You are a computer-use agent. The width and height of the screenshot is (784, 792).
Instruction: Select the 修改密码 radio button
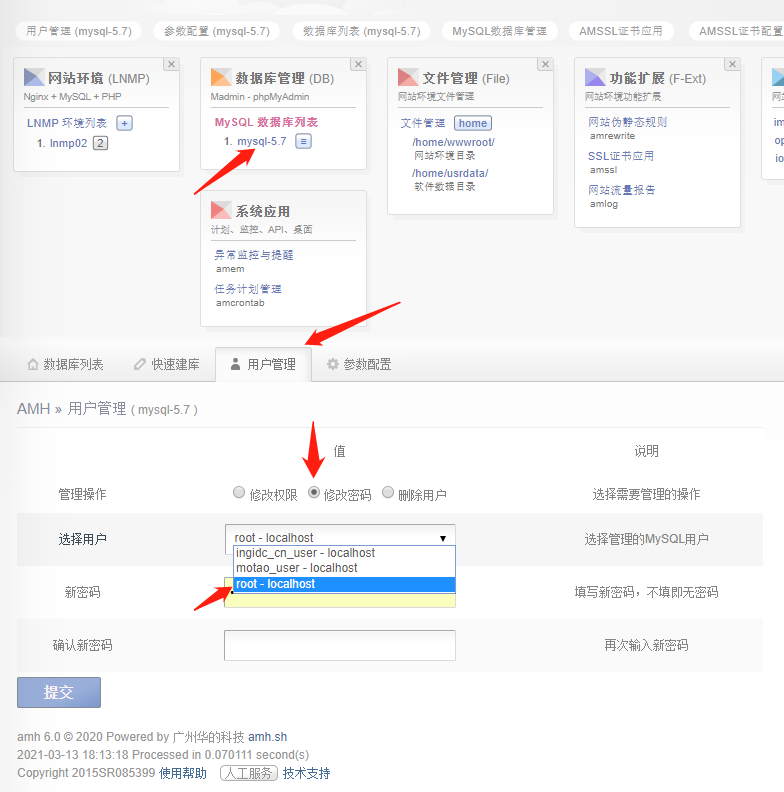coord(314,492)
